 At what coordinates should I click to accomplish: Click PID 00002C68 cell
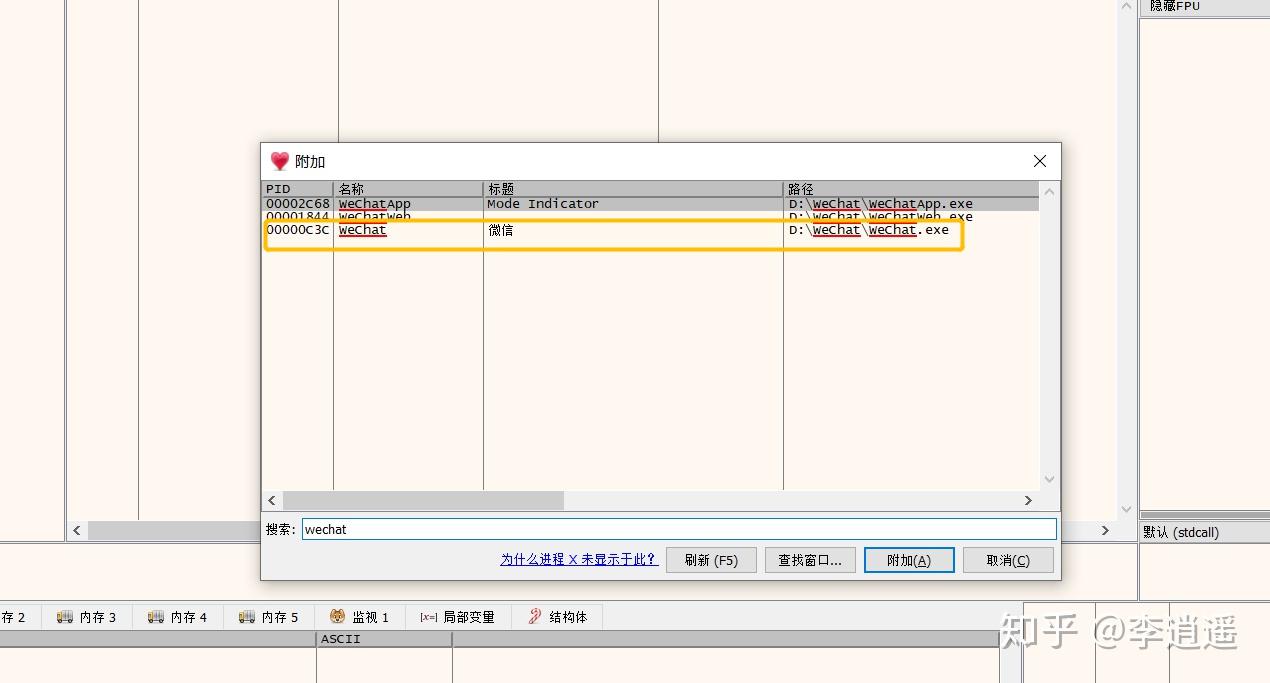(x=297, y=204)
